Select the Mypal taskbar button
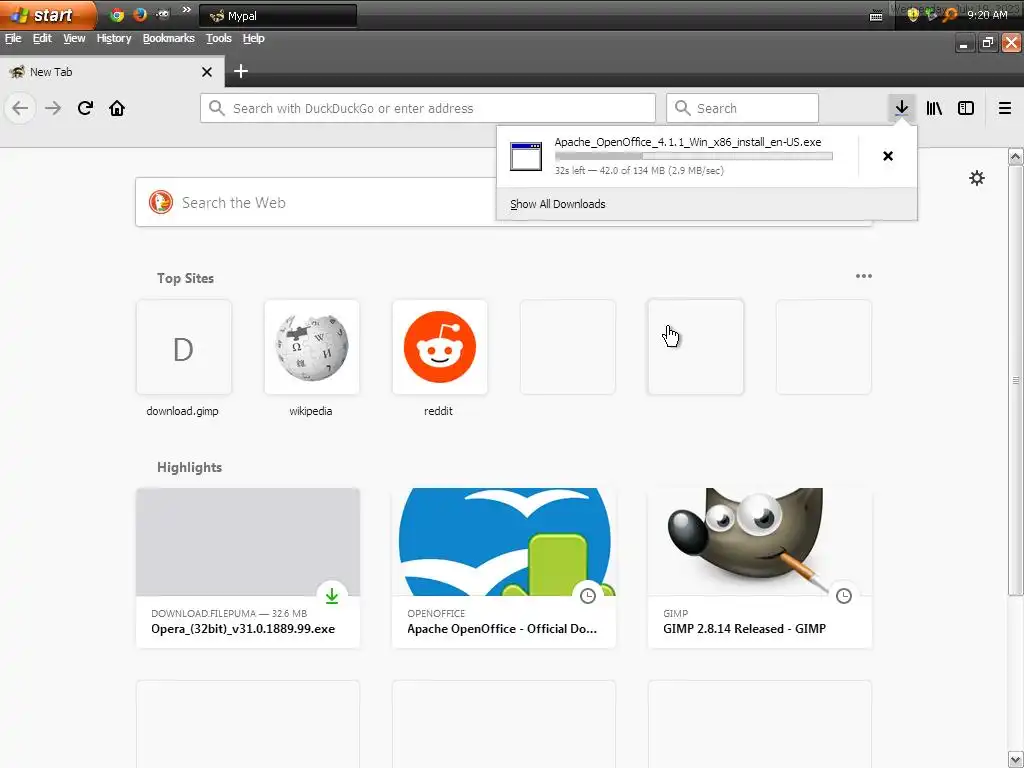Image resolution: width=1024 pixels, height=768 pixels. coord(278,16)
